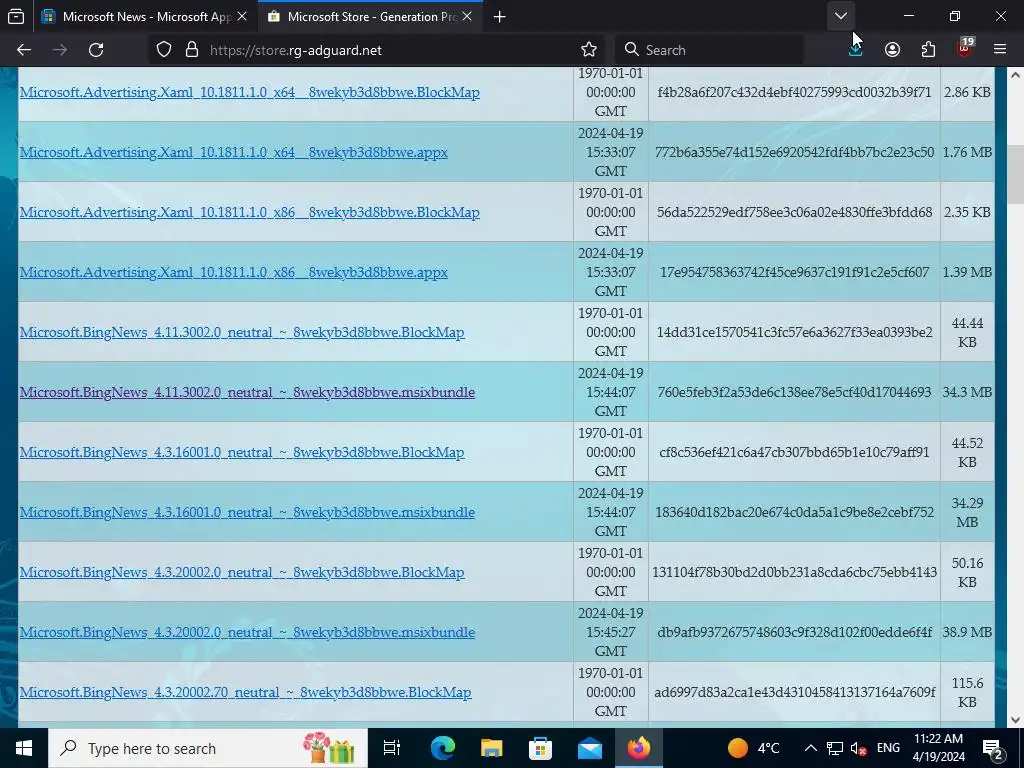Open clock showing 11:22 AM
The width and height of the screenshot is (1024, 768).
click(x=939, y=748)
